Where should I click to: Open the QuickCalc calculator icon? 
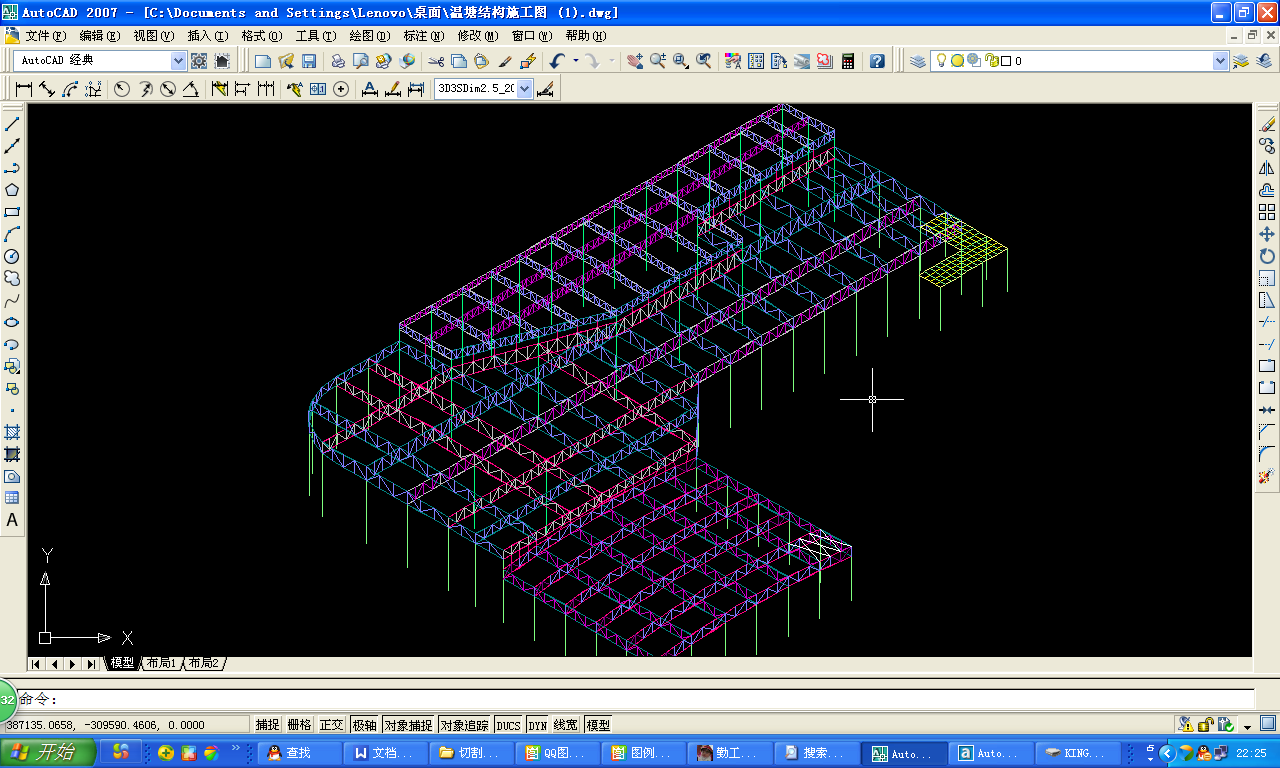click(x=848, y=61)
